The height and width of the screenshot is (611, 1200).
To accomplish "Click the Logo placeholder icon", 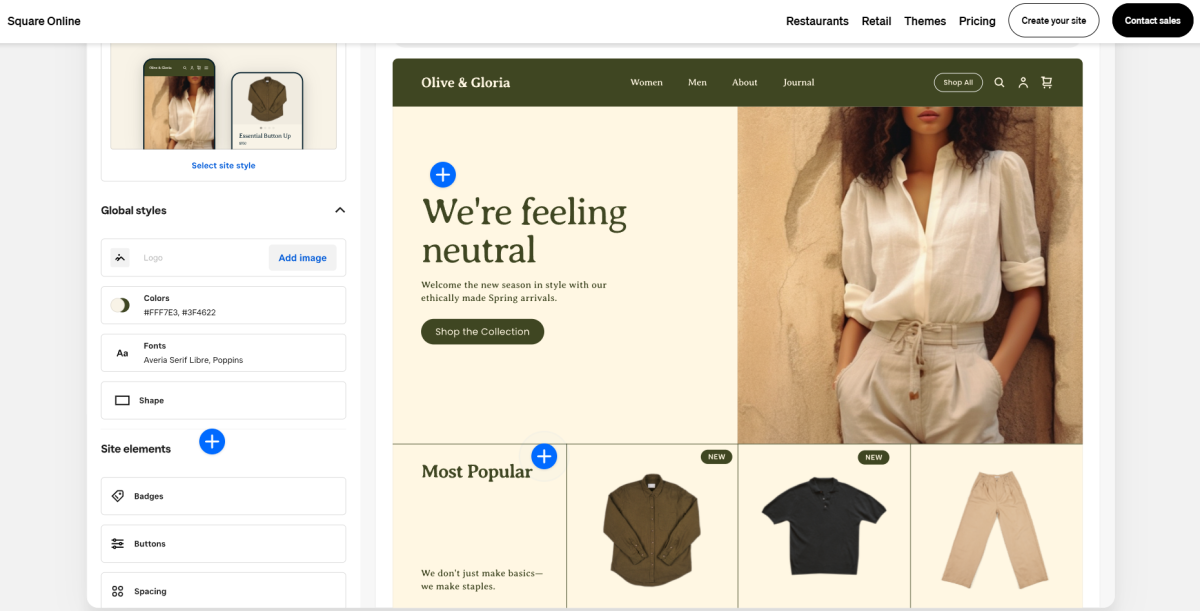I will point(120,258).
